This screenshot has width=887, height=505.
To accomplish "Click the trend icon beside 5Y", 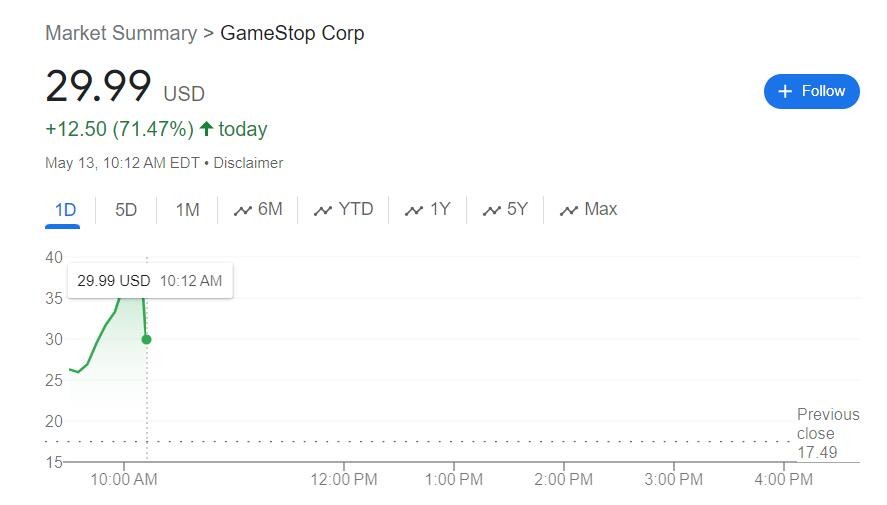I will coord(491,210).
